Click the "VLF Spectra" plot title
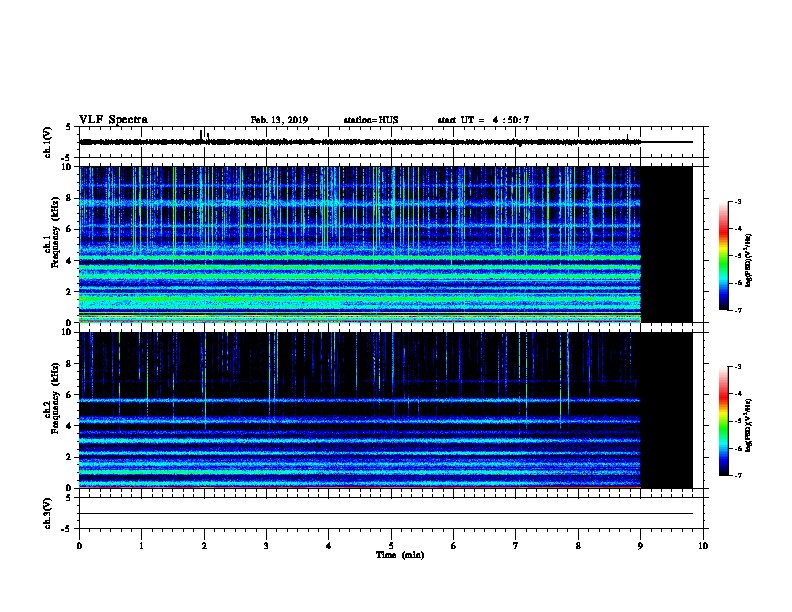Viewport: 792px width, 612px height. click(x=113, y=120)
